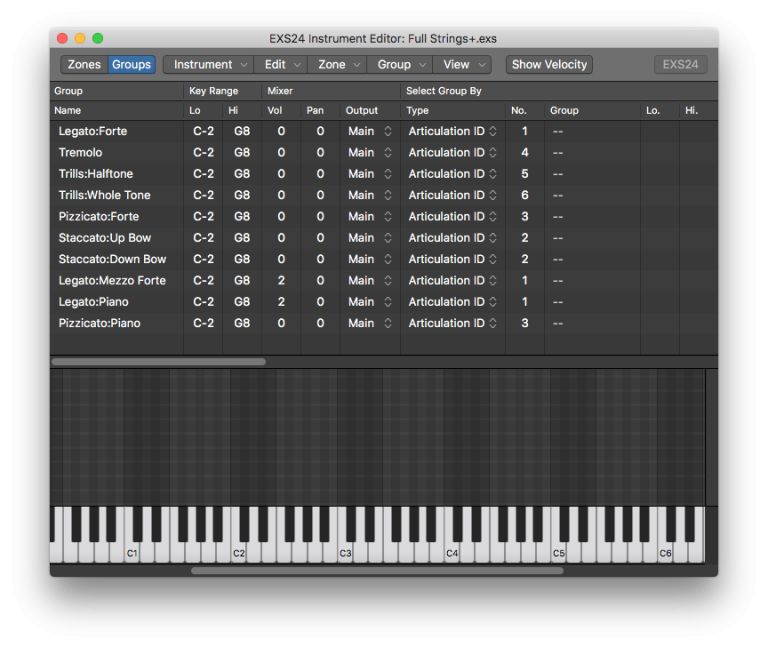The width and height of the screenshot is (768, 648).
Task: Open Output dropdown for Pizzicato:Forte
Action: pyautogui.click(x=370, y=216)
